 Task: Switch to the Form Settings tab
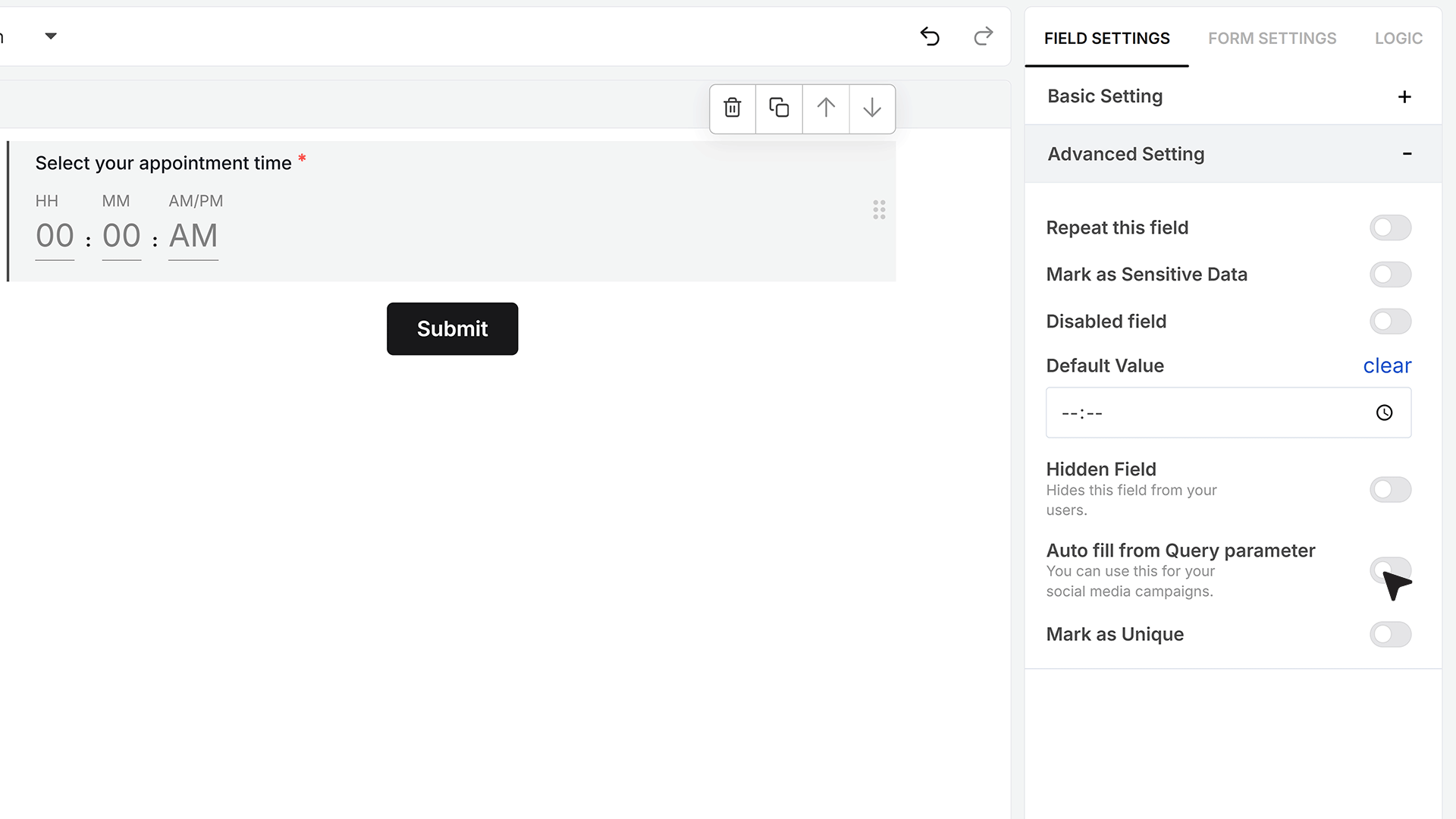[1272, 39]
